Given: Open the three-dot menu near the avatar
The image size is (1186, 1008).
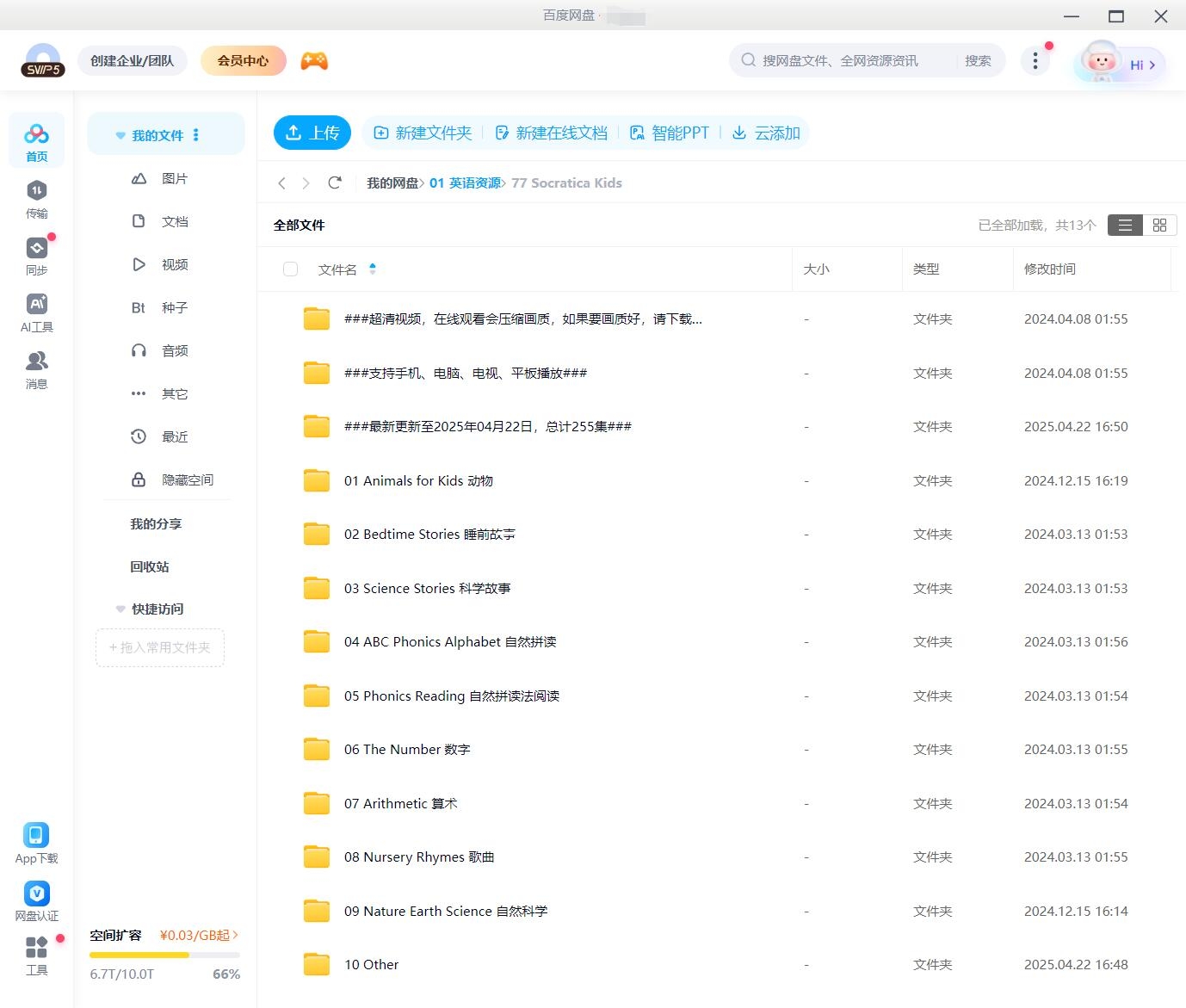Looking at the screenshot, I should [x=1035, y=60].
